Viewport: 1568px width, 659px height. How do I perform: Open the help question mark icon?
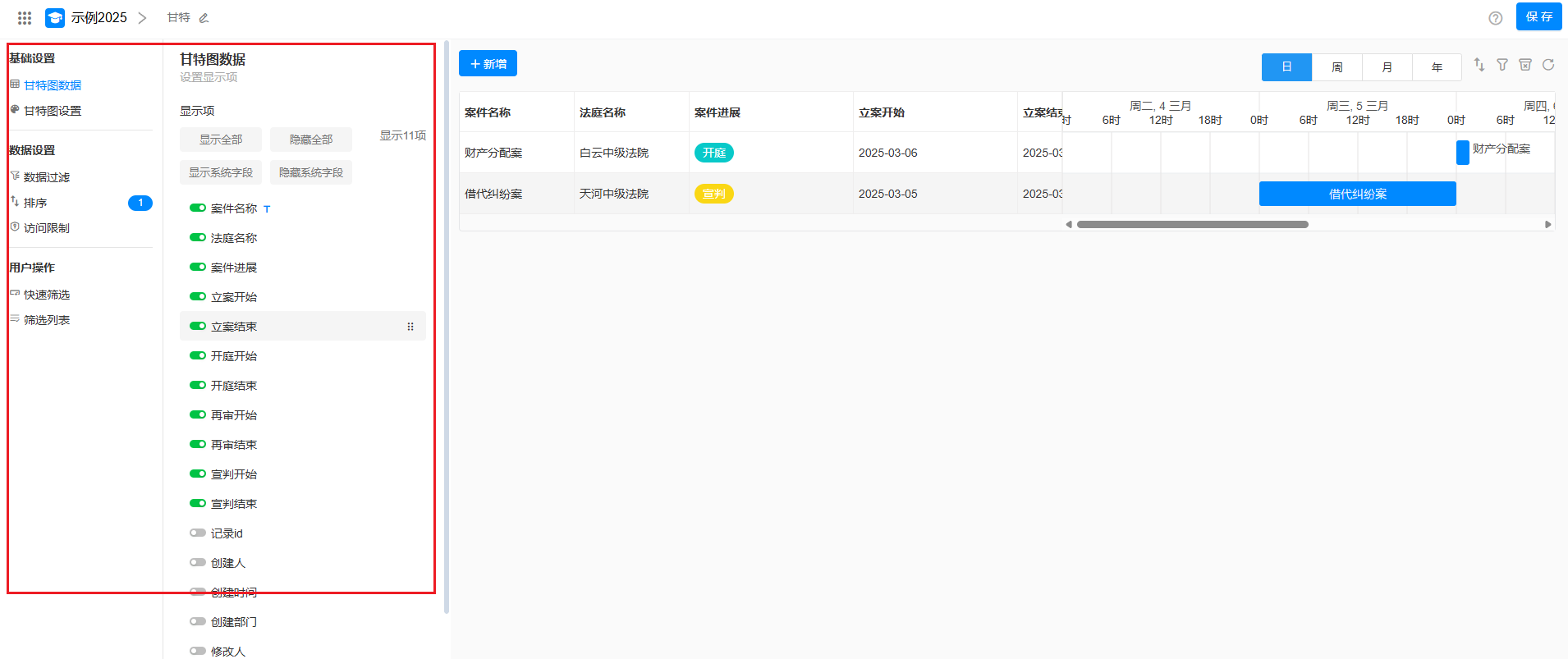[x=1495, y=18]
